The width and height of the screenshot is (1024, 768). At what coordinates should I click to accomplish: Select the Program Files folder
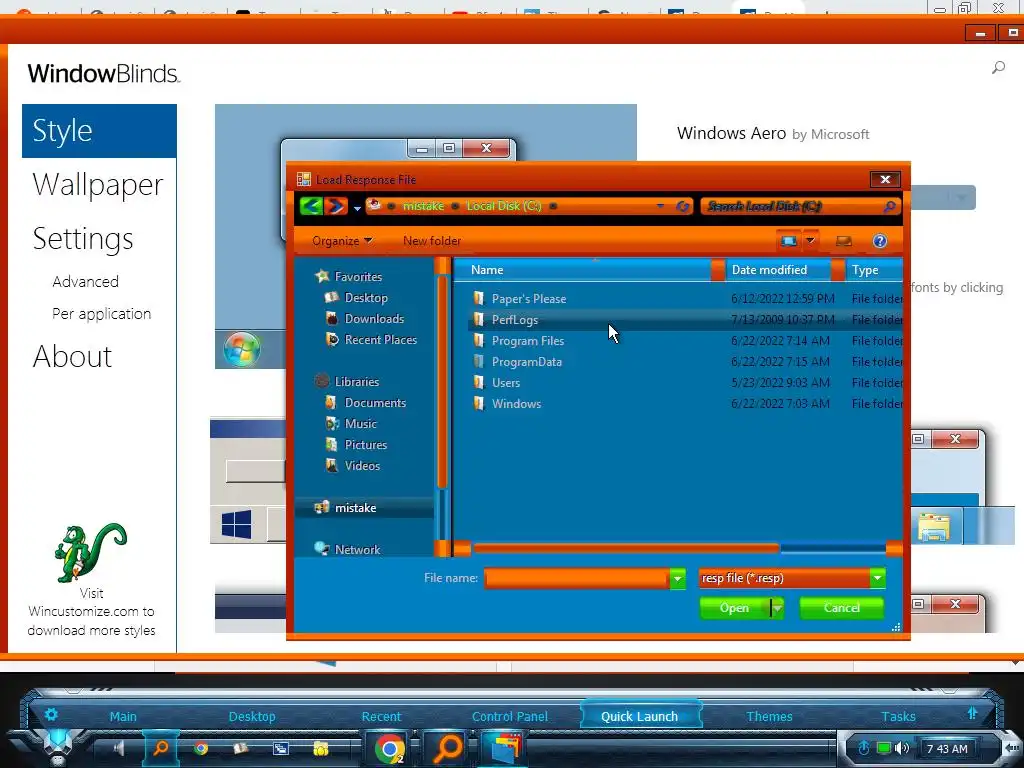pyautogui.click(x=686, y=340)
